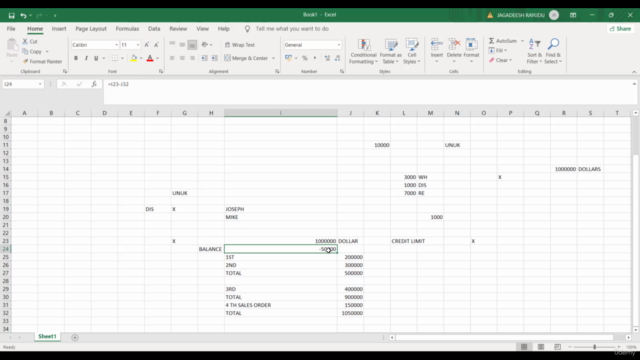Align text to the right
This screenshot has width=640, height=360.
(x=192, y=58)
